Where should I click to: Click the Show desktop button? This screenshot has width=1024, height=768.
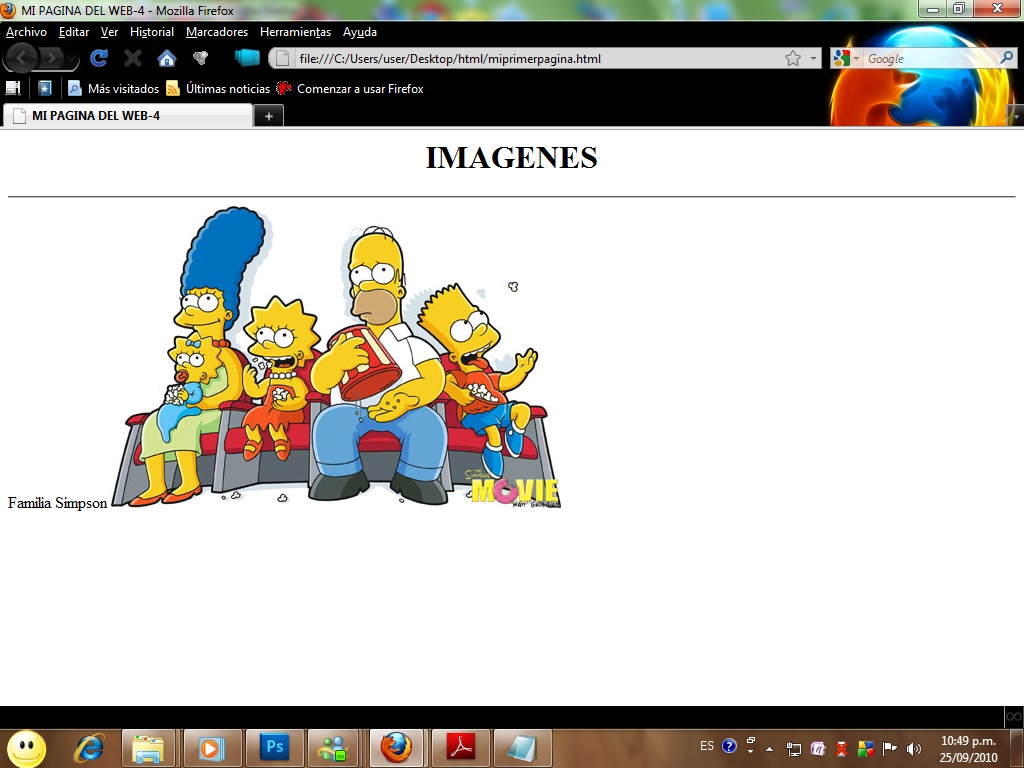[x=1018, y=748]
